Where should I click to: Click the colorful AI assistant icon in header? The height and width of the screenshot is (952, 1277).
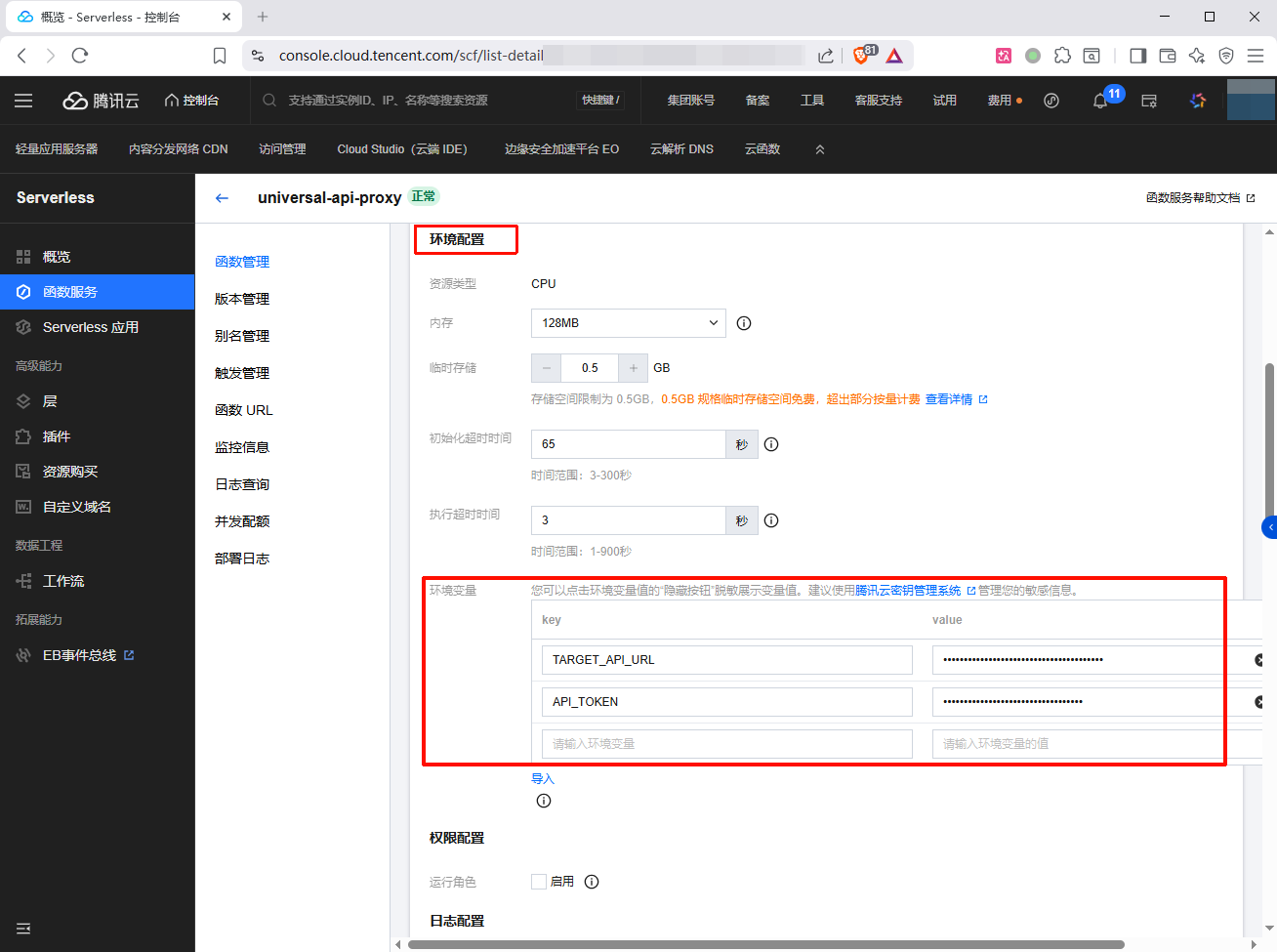[1198, 101]
